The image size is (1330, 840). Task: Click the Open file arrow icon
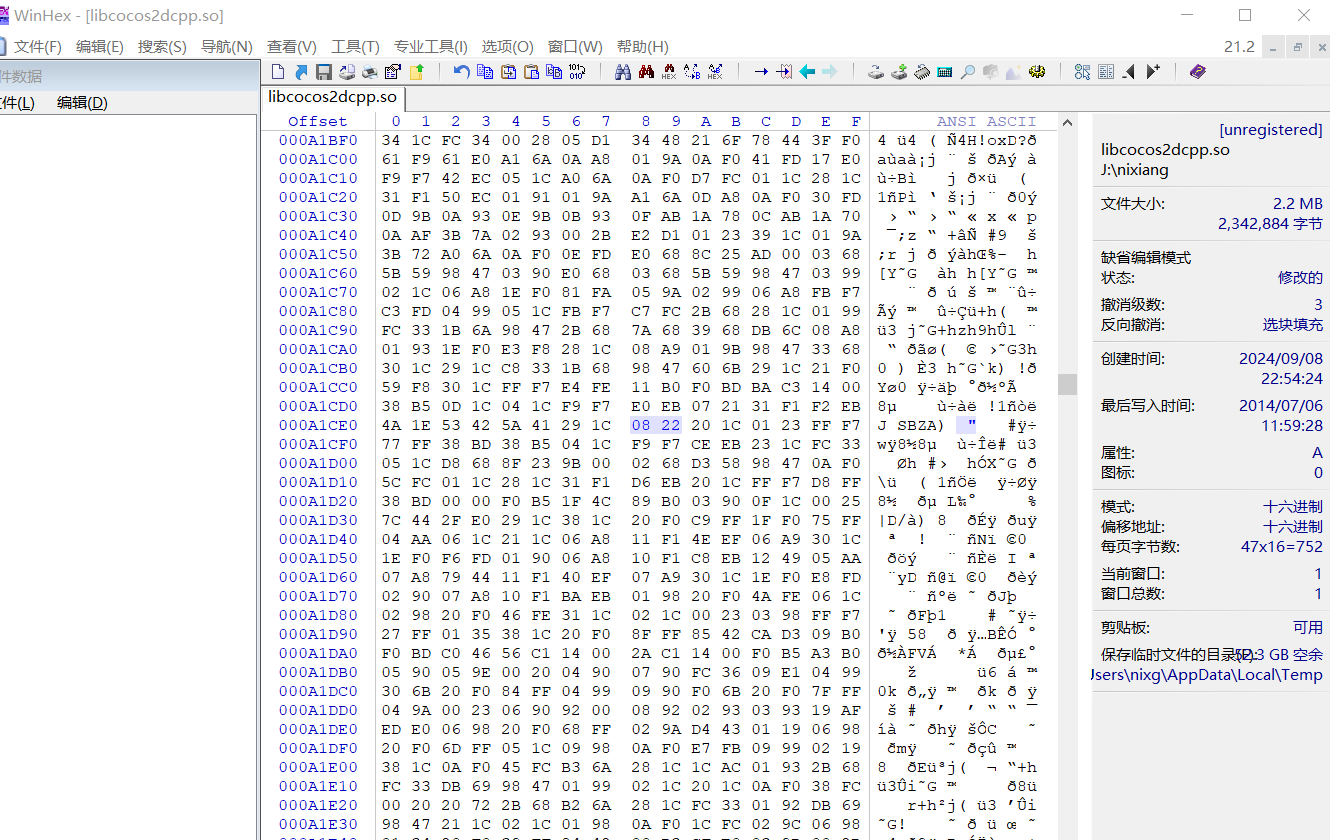(x=301, y=72)
